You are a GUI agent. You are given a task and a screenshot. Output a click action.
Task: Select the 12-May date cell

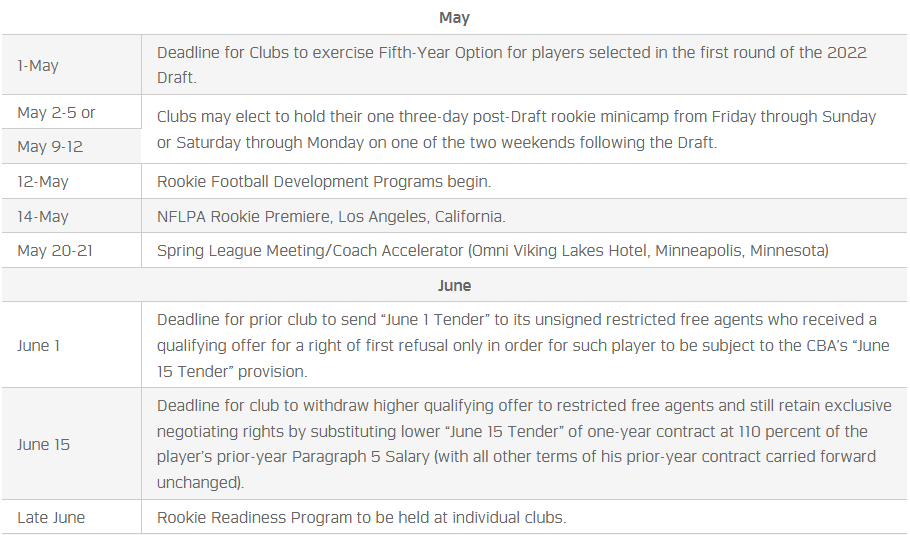point(44,182)
